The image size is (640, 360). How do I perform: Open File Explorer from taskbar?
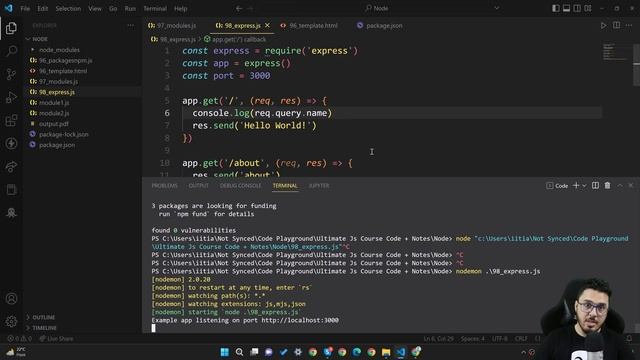tap(386, 352)
